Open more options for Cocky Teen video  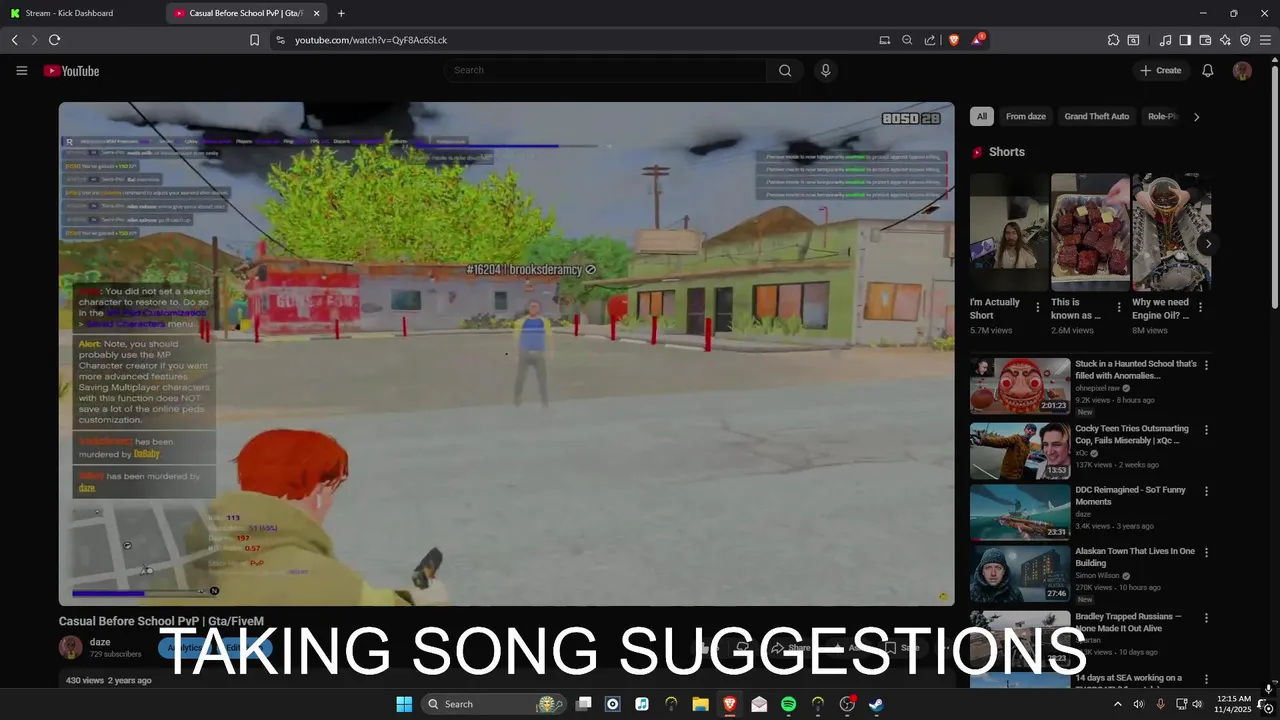(x=1206, y=430)
